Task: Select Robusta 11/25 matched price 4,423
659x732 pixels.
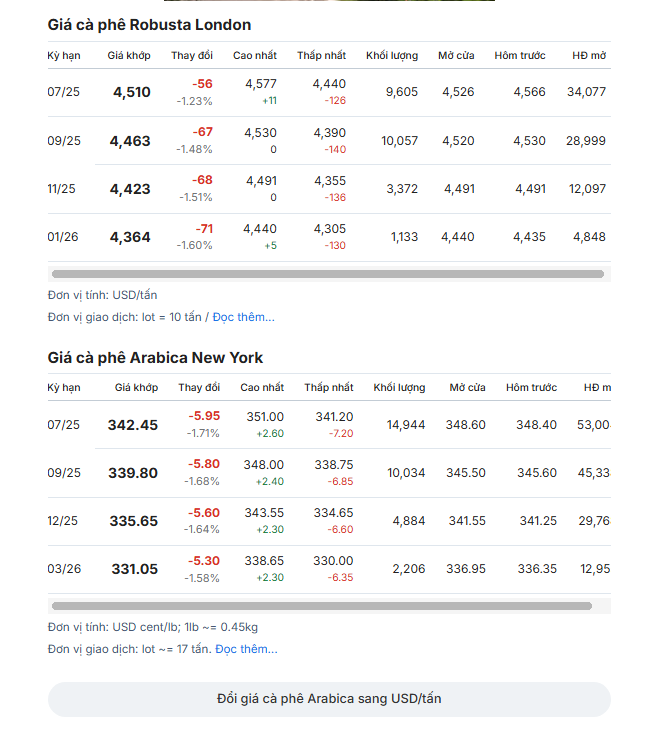Action: [130, 189]
